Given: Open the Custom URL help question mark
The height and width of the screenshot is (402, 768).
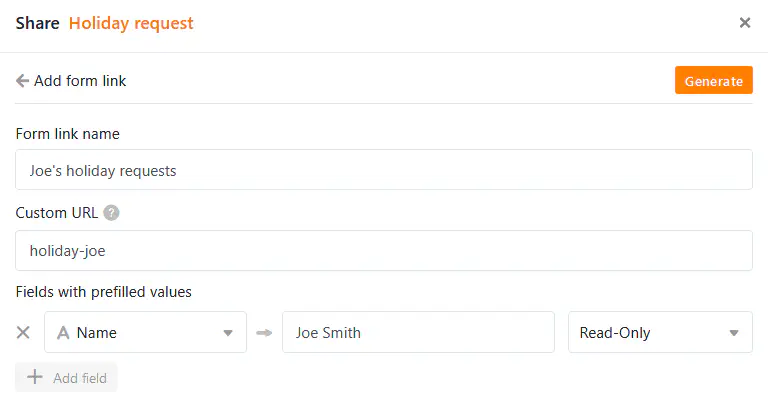Looking at the screenshot, I should (x=111, y=213).
